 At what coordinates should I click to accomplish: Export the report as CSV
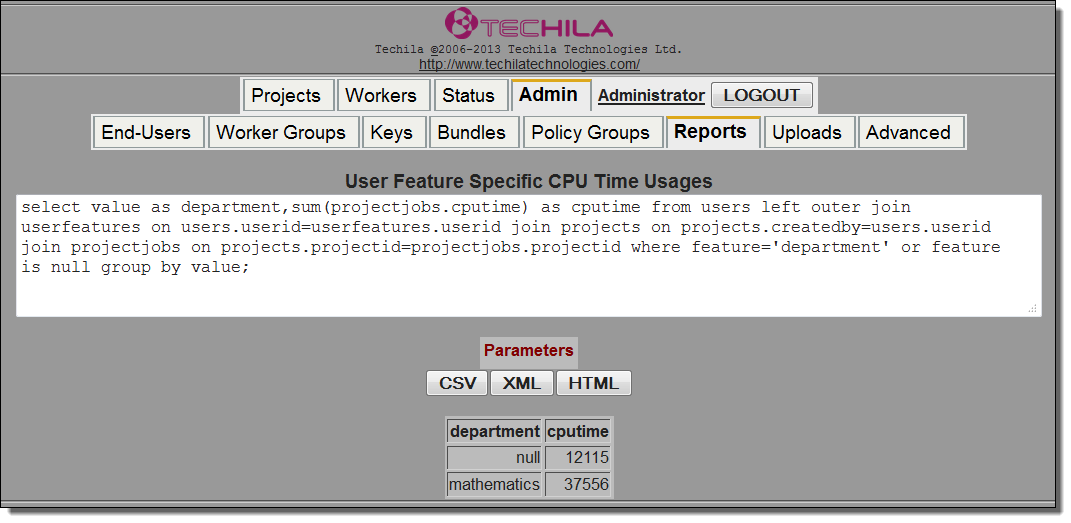pyautogui.click(x=457, y=383)
